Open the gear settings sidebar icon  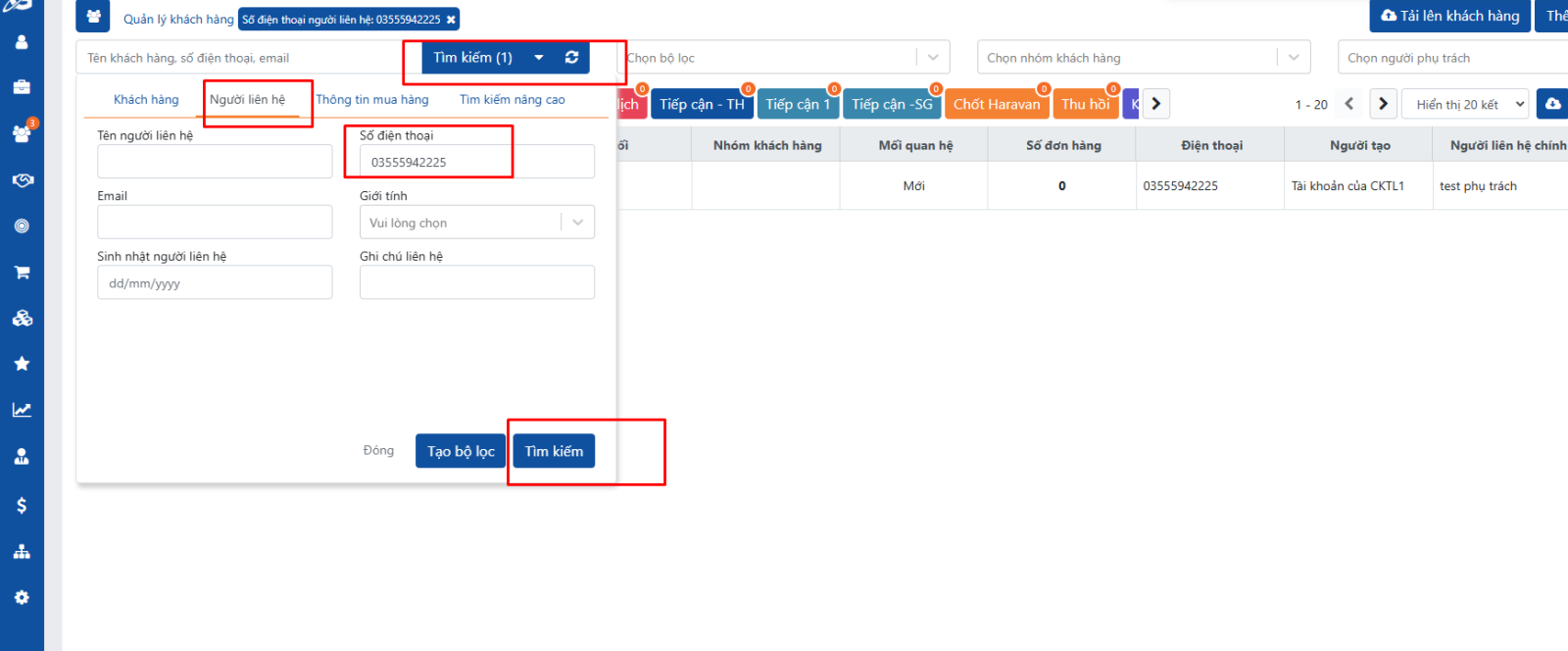(x=22, y=597)
